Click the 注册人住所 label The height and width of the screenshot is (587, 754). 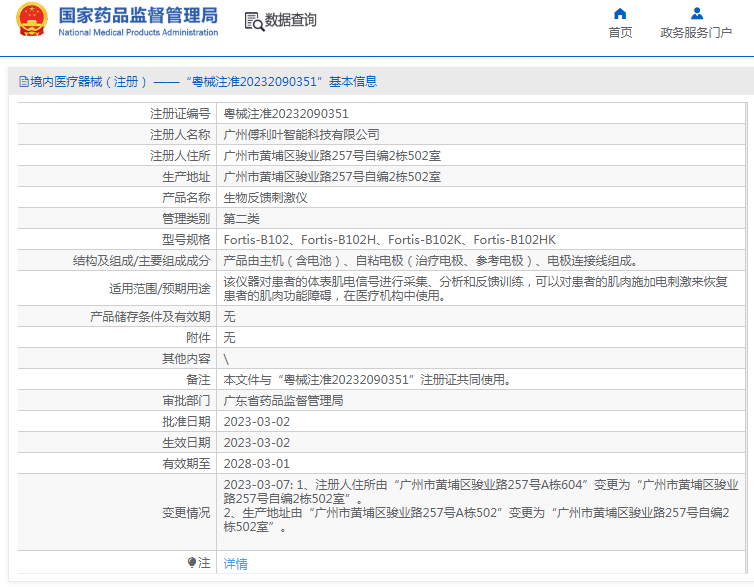(180, 156)
